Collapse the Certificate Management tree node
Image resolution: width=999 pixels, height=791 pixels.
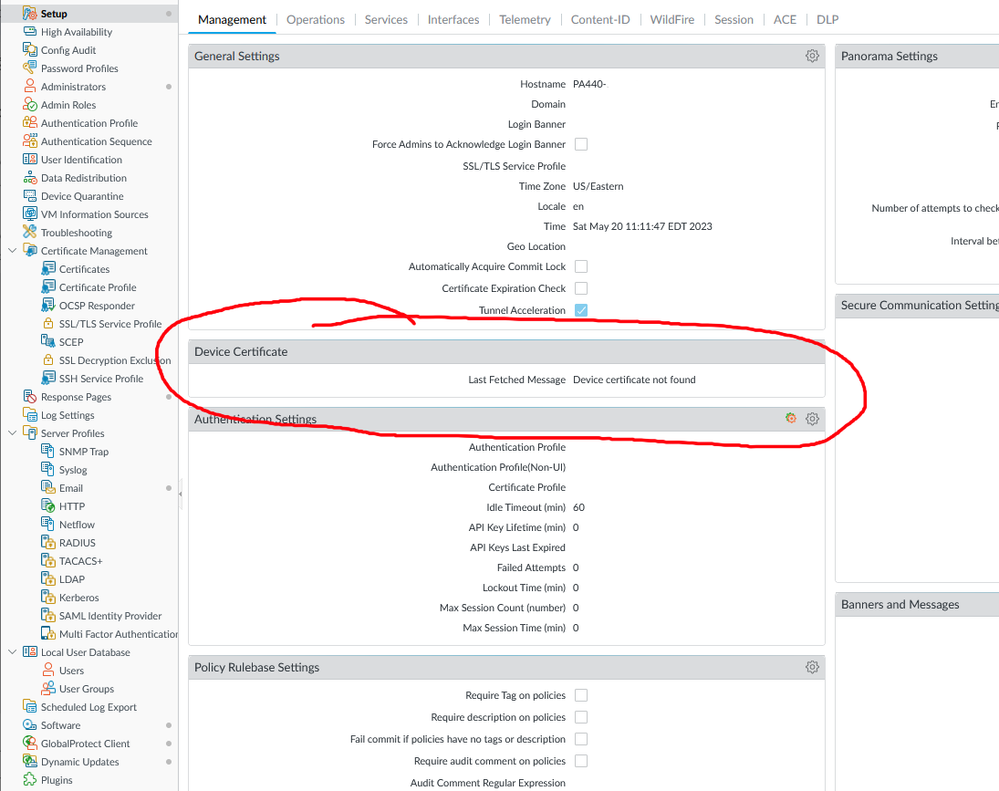pos(12,251)
